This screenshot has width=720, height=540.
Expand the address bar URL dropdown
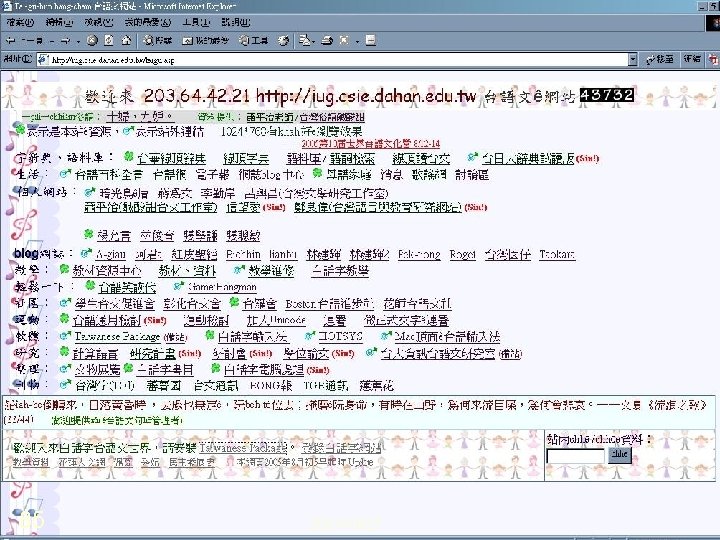[x=633, y=59]
